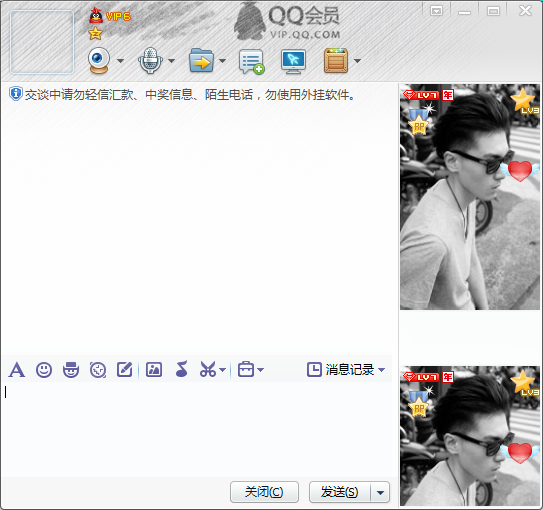The height and width of the screenshot is (510, 543).
Task: Click LV7 red diamond badge on top photo
Action: (421, 95)
